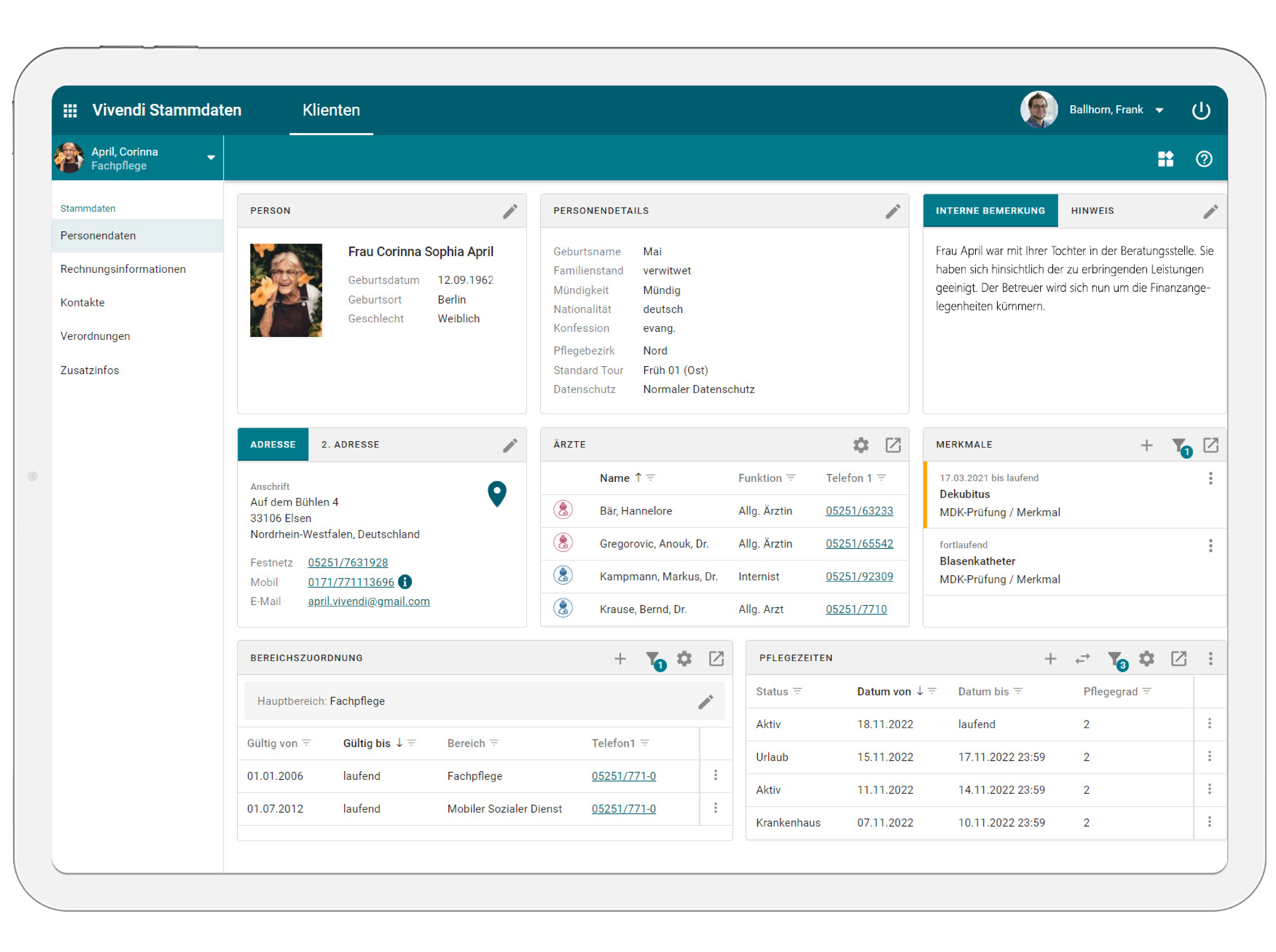Switch to the 2. Adresse tab

click(350, 445)
